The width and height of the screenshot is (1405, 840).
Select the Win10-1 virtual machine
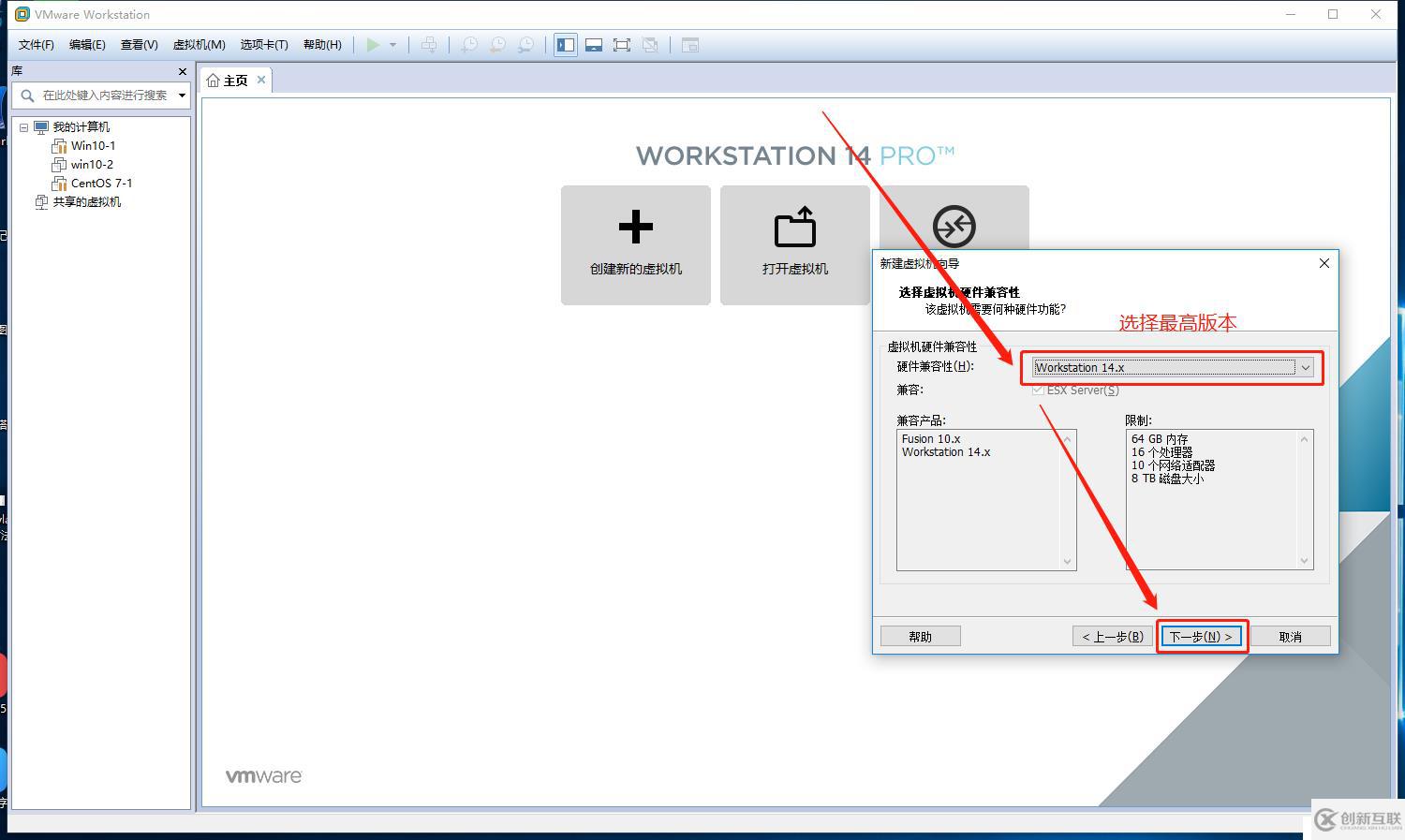(x=93, y=146)
